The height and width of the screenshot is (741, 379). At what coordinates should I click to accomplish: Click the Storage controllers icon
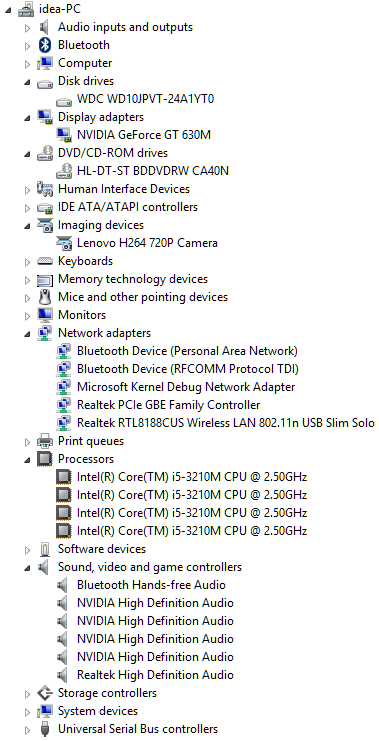(45, 693)
